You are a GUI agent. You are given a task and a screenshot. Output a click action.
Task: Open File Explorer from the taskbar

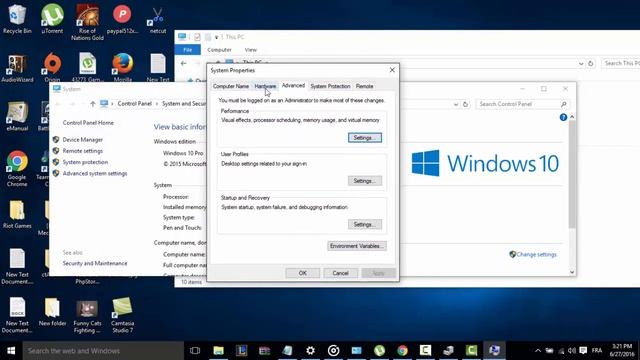pos(218,351)
